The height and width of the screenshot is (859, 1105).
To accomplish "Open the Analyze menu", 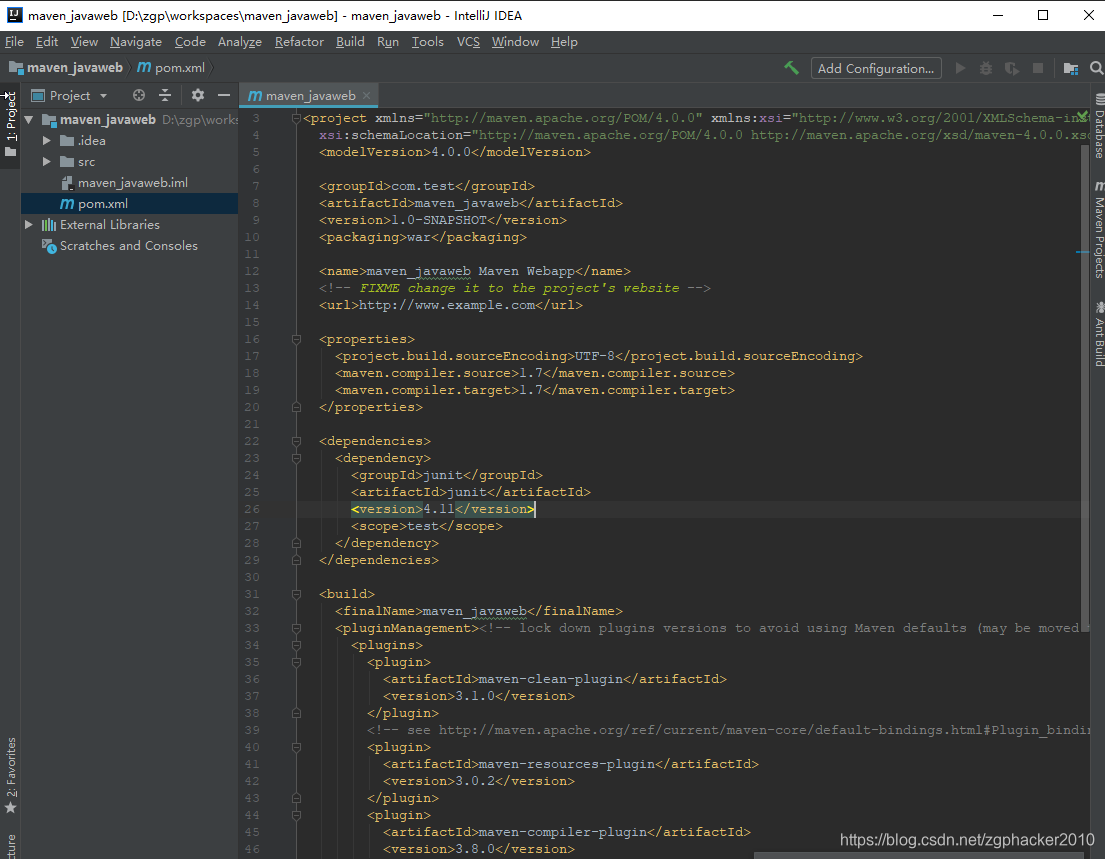I will point(240,42).
